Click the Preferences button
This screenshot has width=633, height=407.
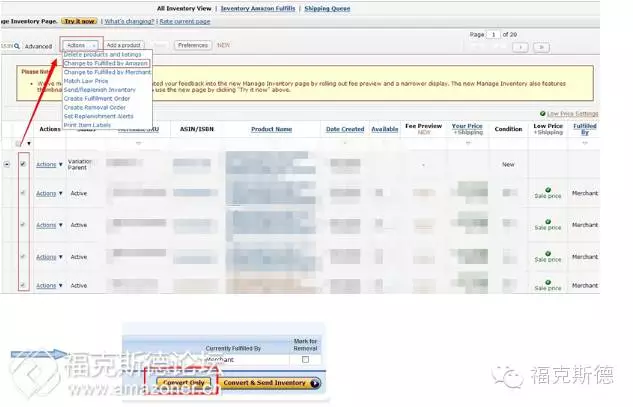[193, 45]
